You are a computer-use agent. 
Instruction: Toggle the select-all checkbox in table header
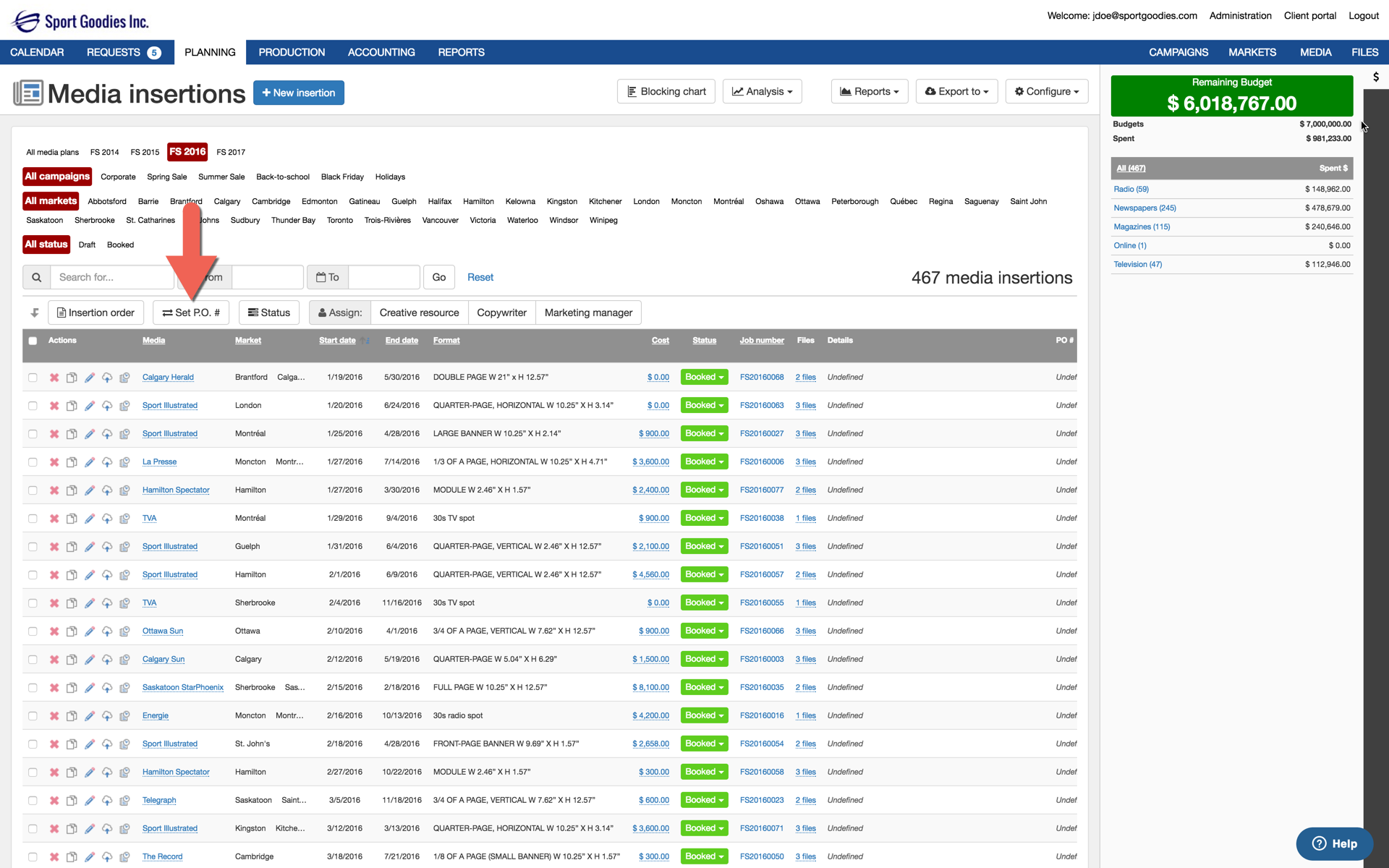[33, 341]
